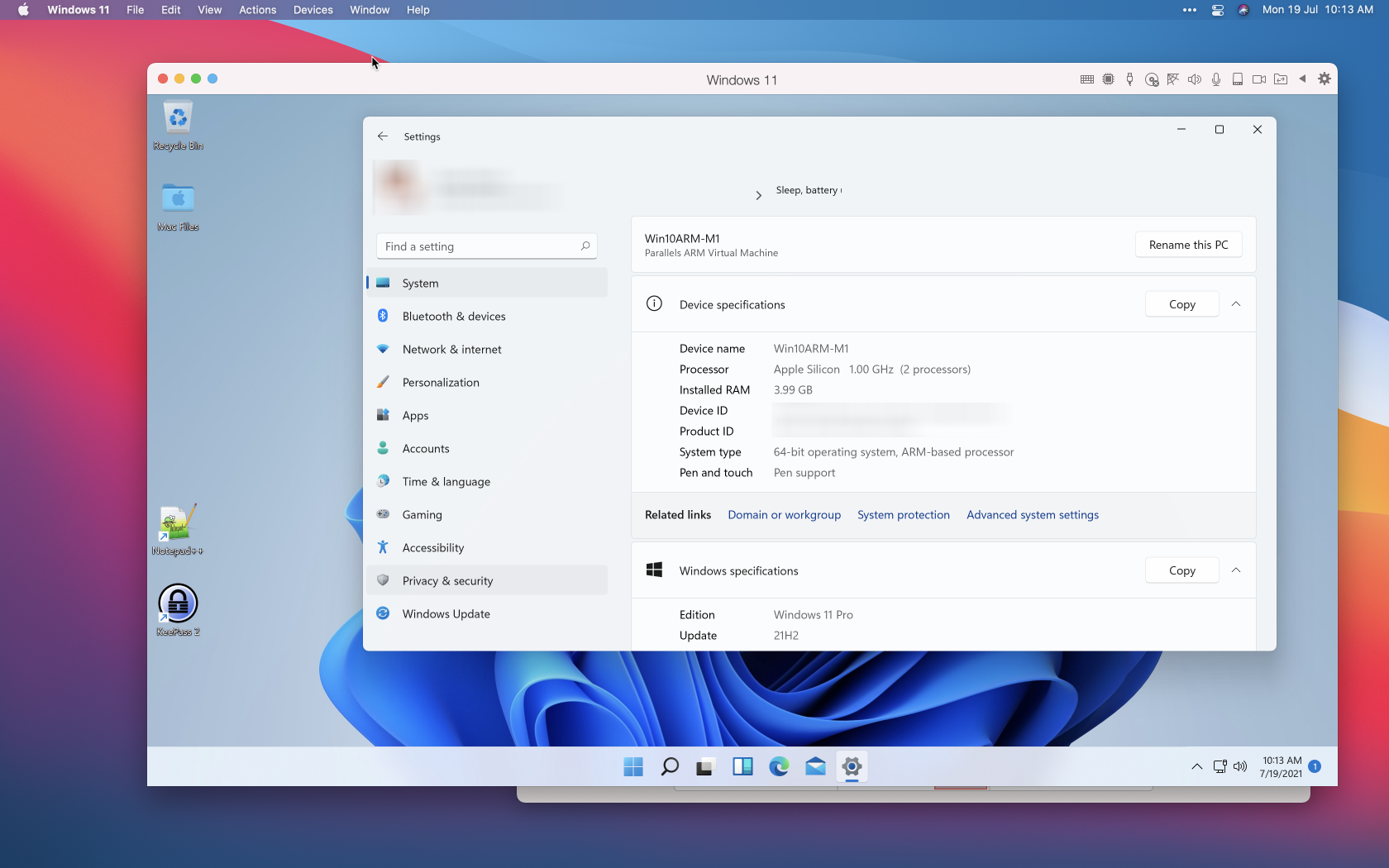Click the blue fourth window button in Parallels title bar
Viewport: 1389px width, 868px height.
coord(212,79)
